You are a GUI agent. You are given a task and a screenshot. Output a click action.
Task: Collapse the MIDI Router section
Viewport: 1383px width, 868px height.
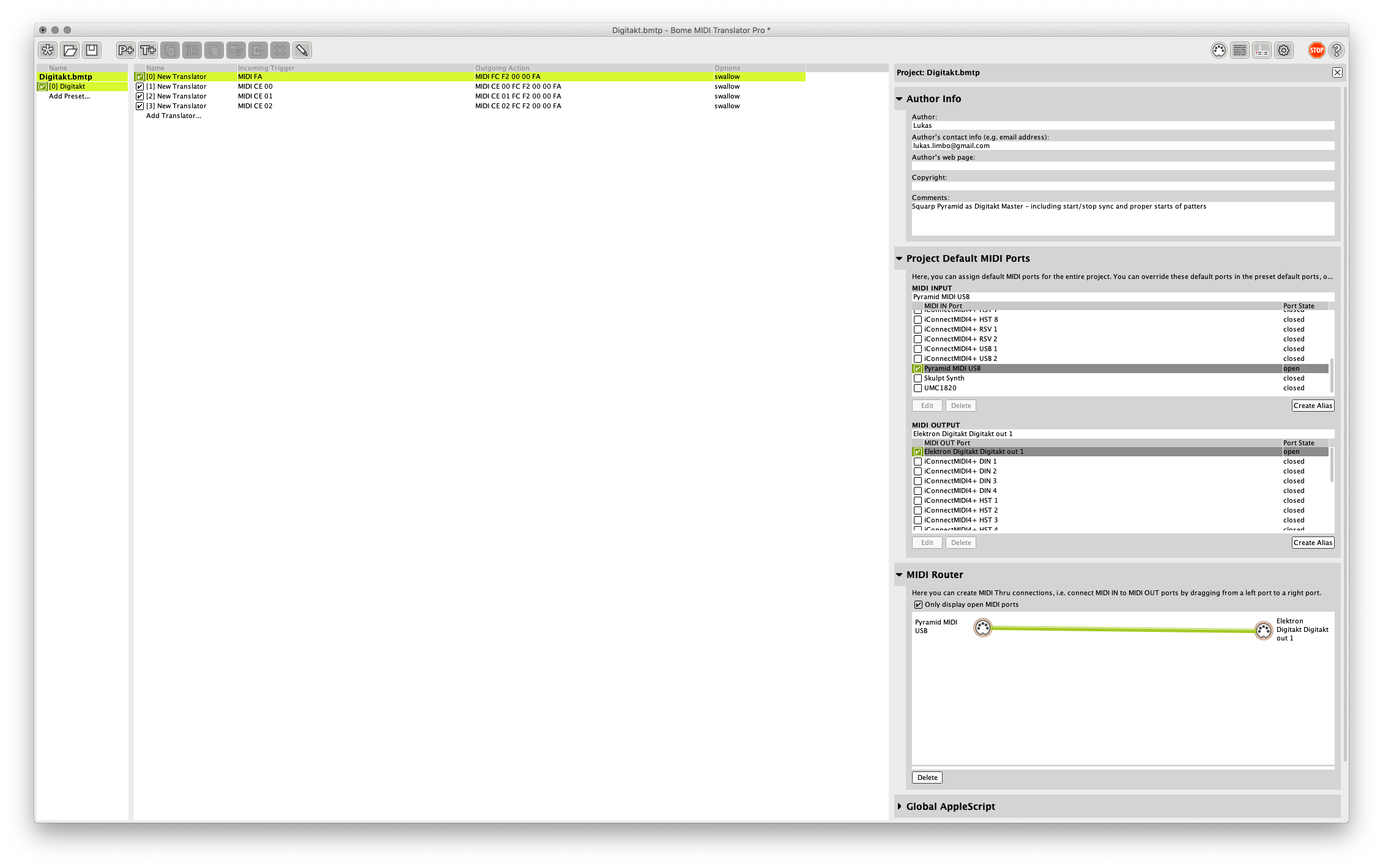pos(900,575)
